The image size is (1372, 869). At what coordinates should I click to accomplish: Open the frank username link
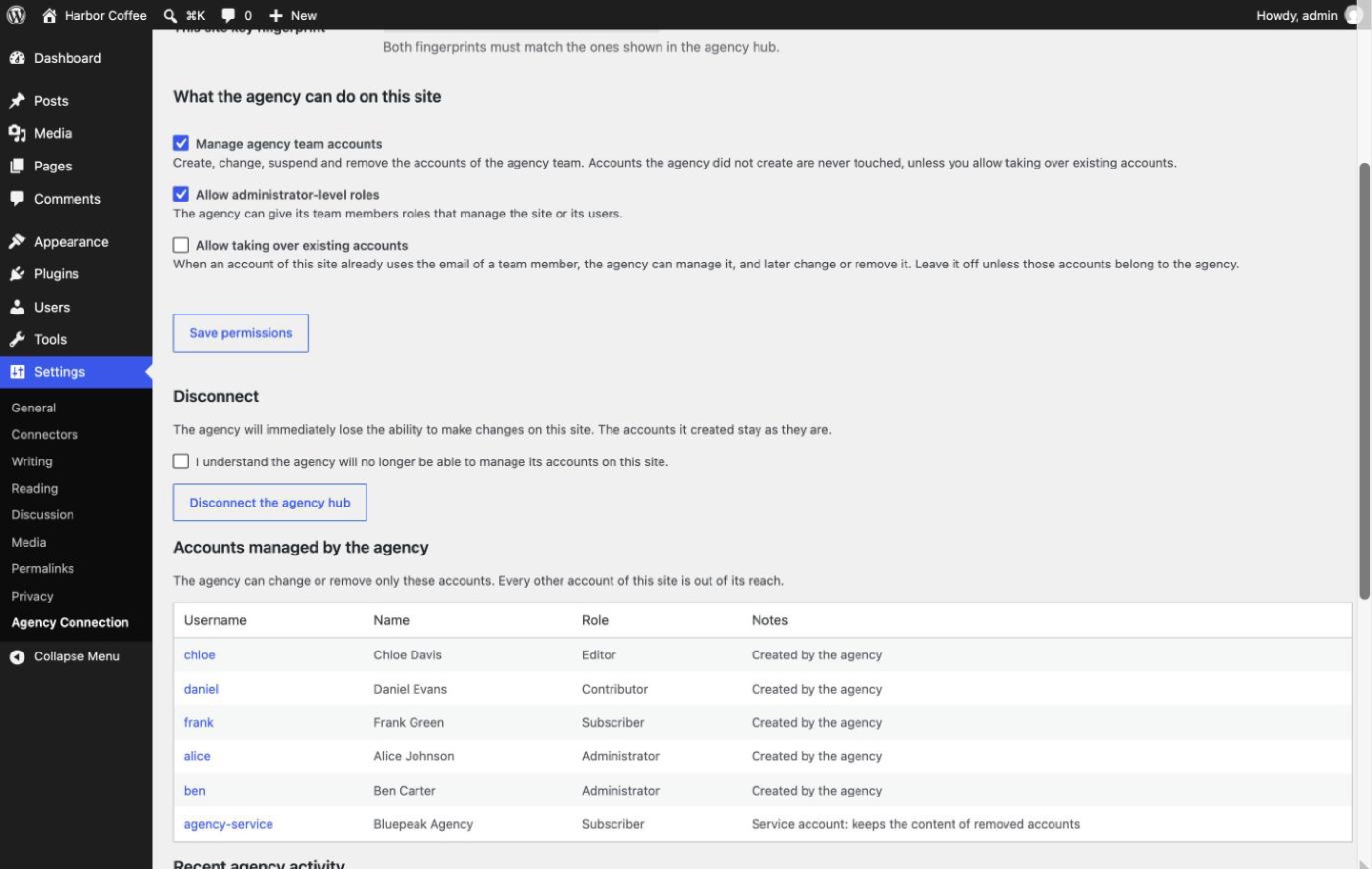[x=198, y=723]
